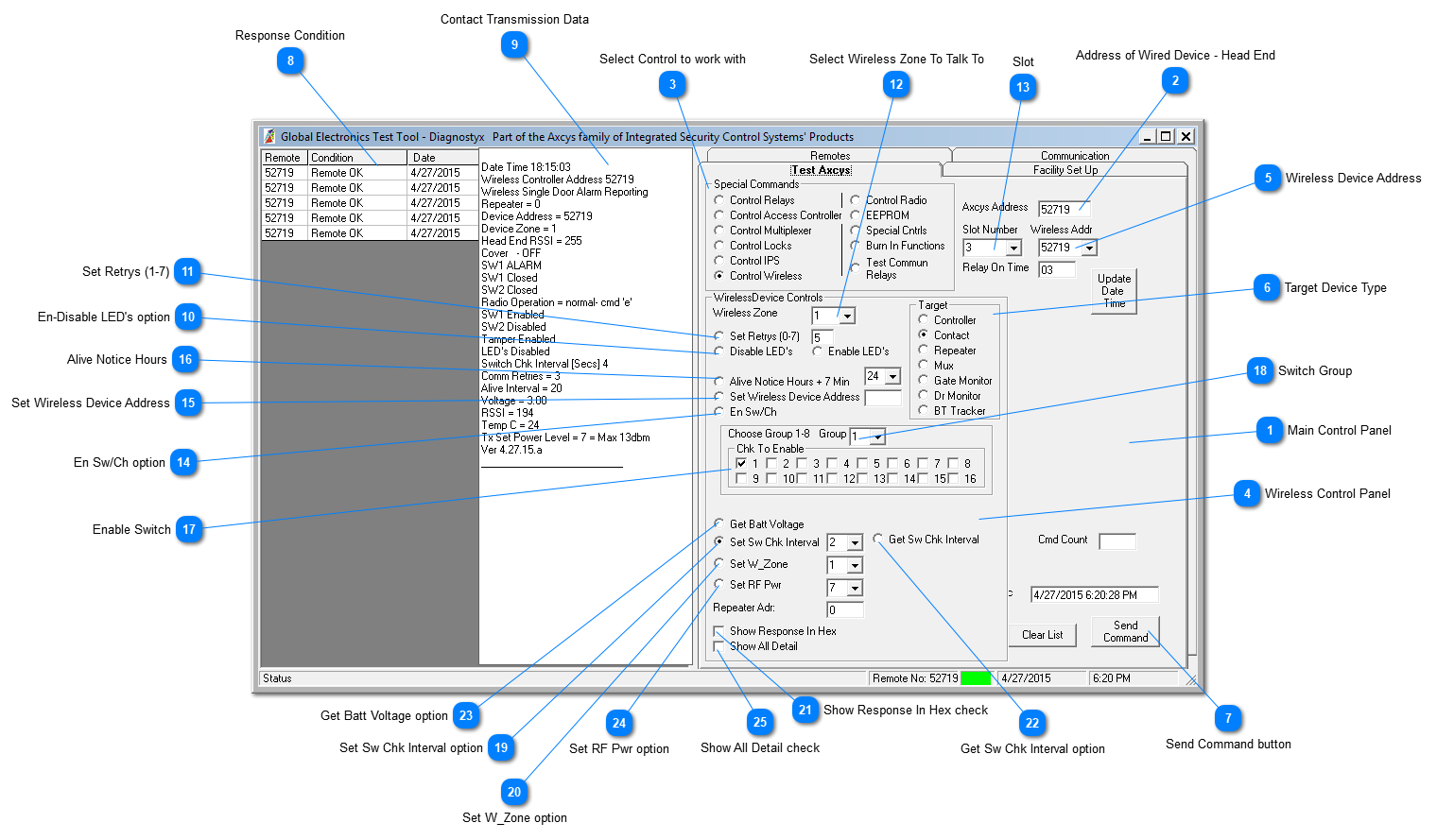1437x840 pixels.
Task: Select the Test Commun Relays option
Action: 856,268
